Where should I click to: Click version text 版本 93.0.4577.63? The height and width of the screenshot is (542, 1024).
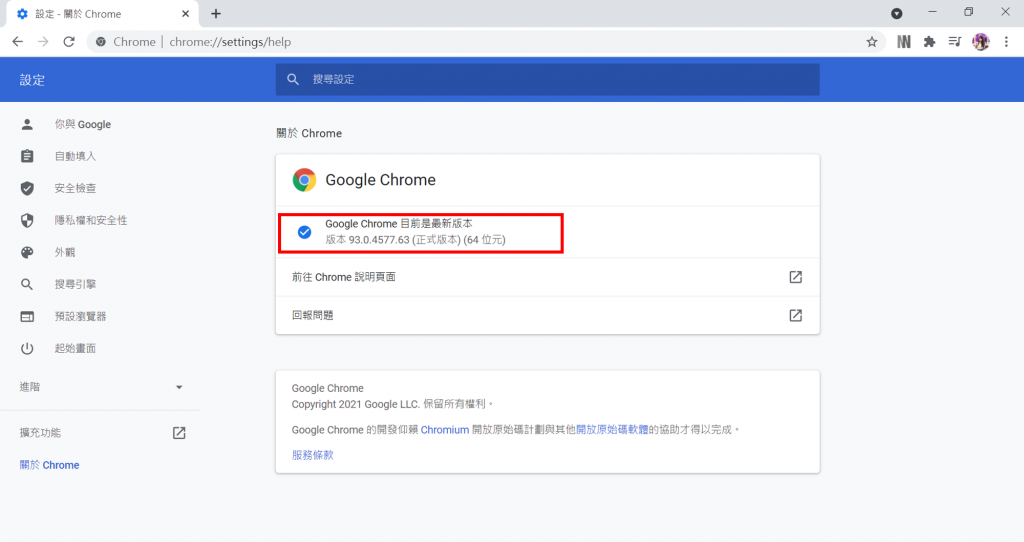415,240
